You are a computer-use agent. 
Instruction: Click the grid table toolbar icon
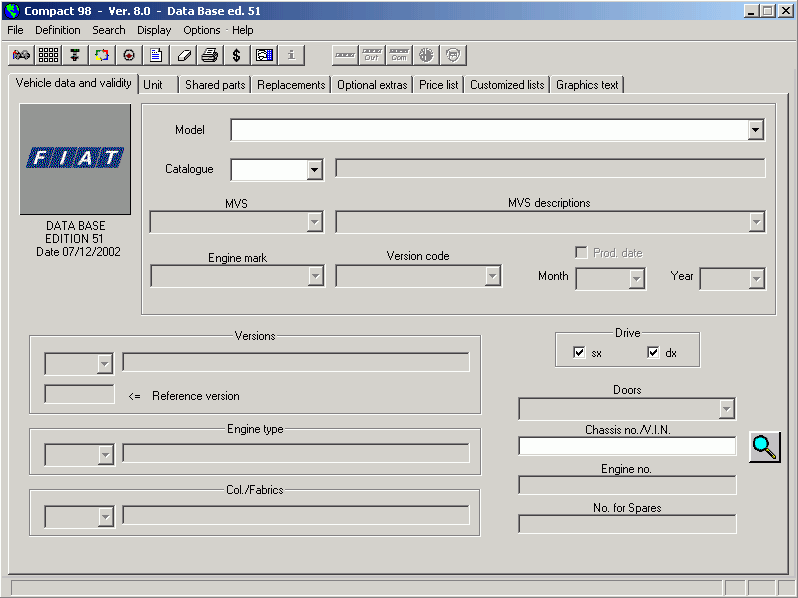click(x=48, y=55)
